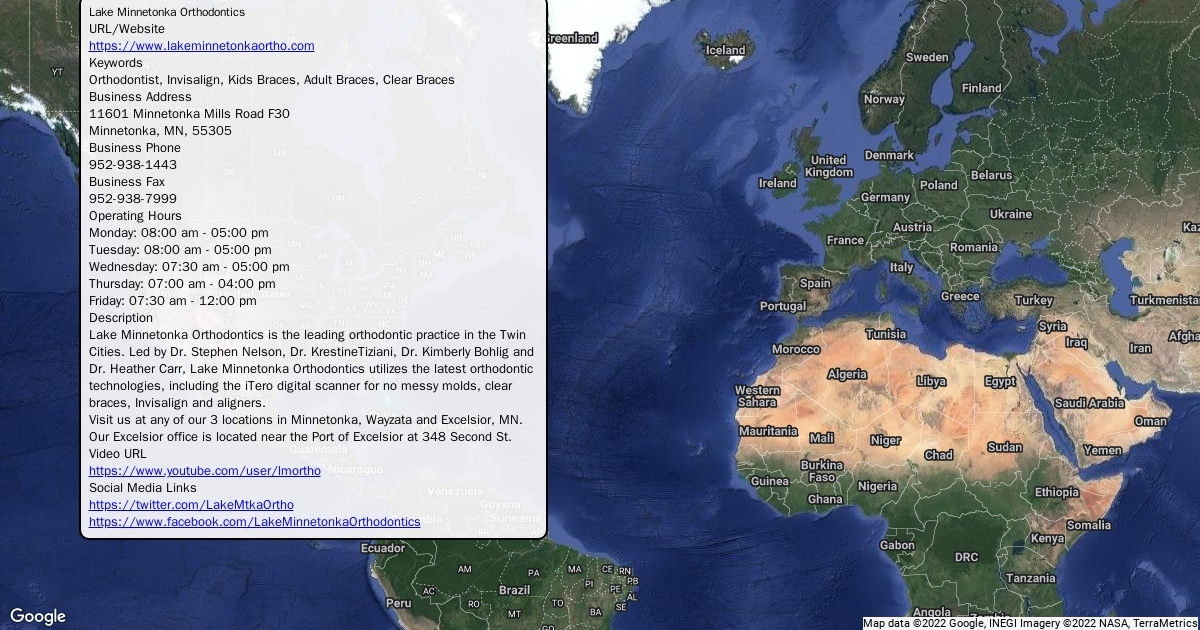Click the Spain label on the map
Screen dimensions: 1200x630
point(815,283)
